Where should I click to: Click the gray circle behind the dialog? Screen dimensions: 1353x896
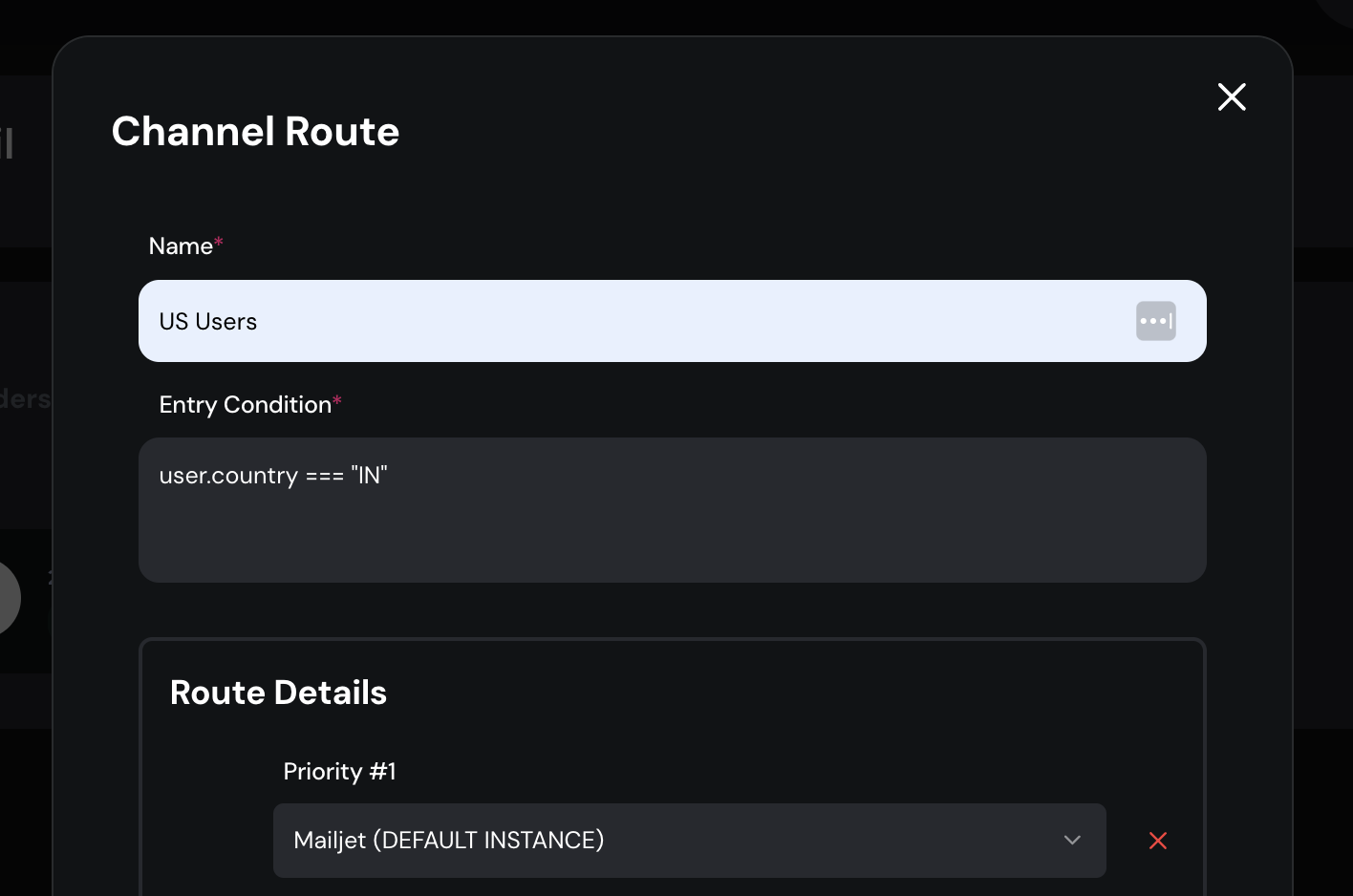pyautogui.click(x=9, y=598)
